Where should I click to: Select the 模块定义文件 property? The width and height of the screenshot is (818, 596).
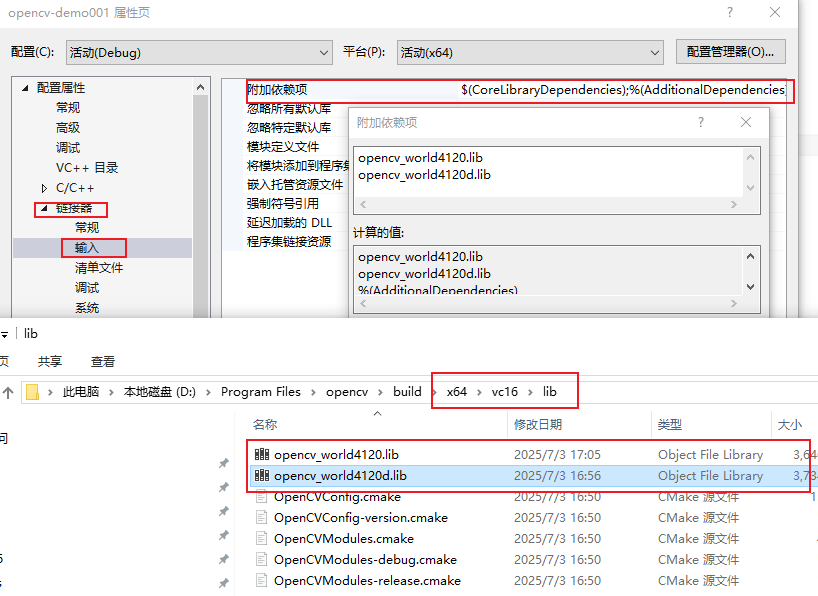(x=283, y=147)
